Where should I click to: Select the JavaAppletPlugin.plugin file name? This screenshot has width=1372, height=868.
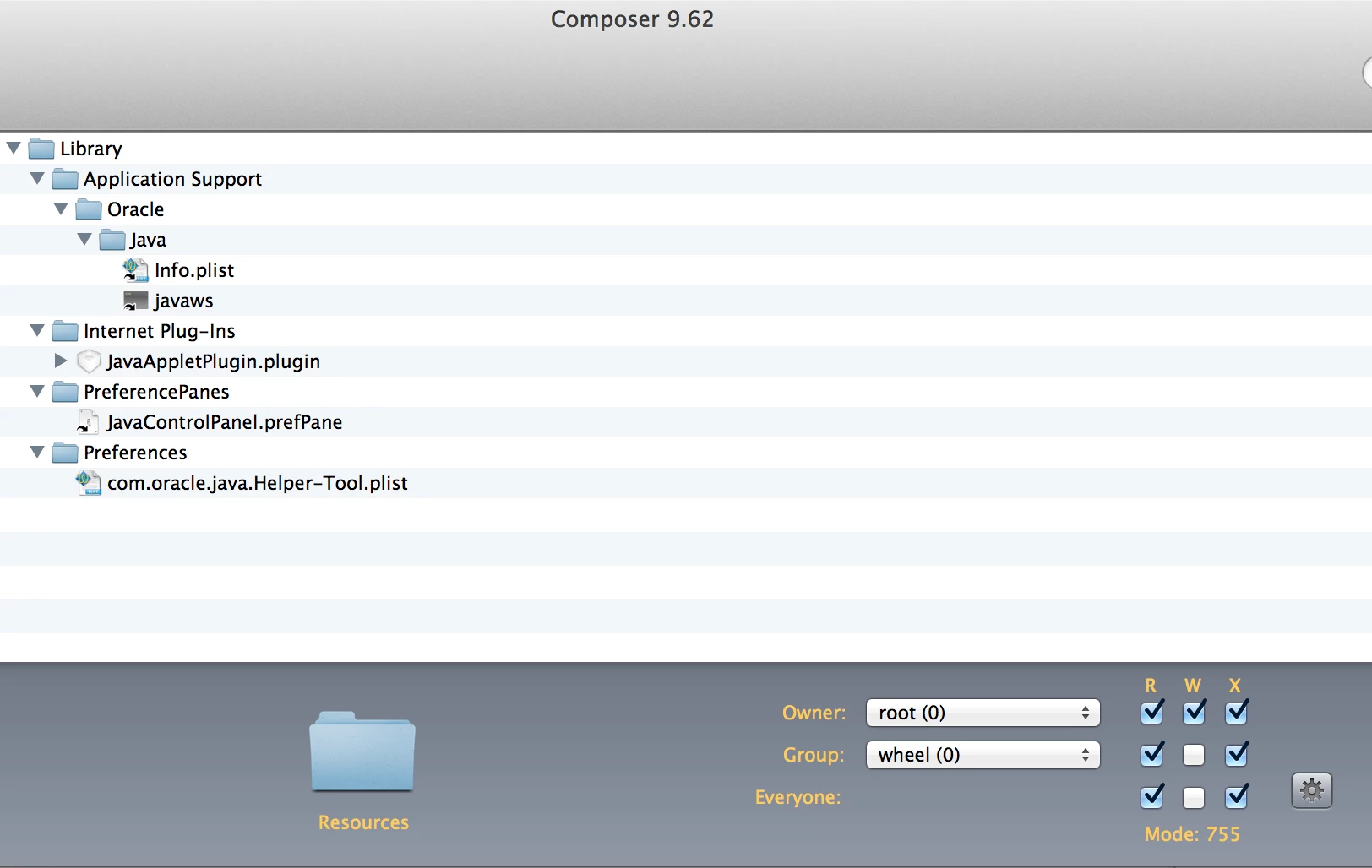click(x=214, y=362)
